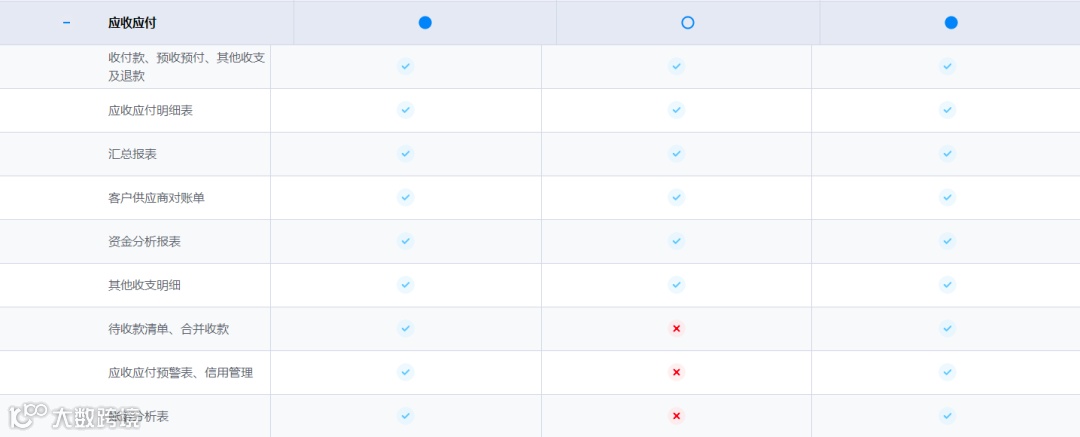The height and width of the screenshot is (437, 1080).
Task: Click middle-column checkmark for 其他收支明细
Action: [676, 285]
